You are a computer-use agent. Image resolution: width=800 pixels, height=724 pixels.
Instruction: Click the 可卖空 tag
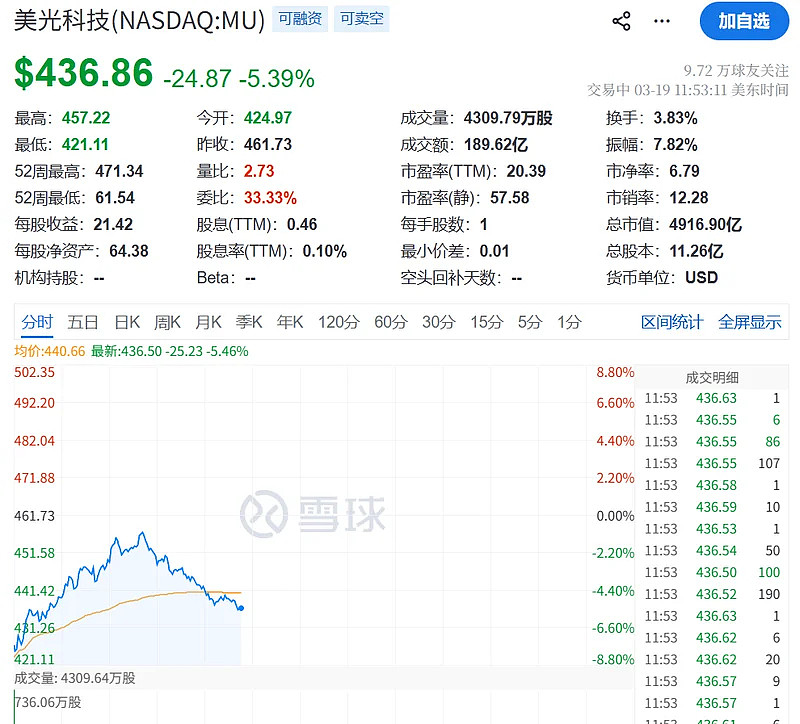(x=362, y=19)
